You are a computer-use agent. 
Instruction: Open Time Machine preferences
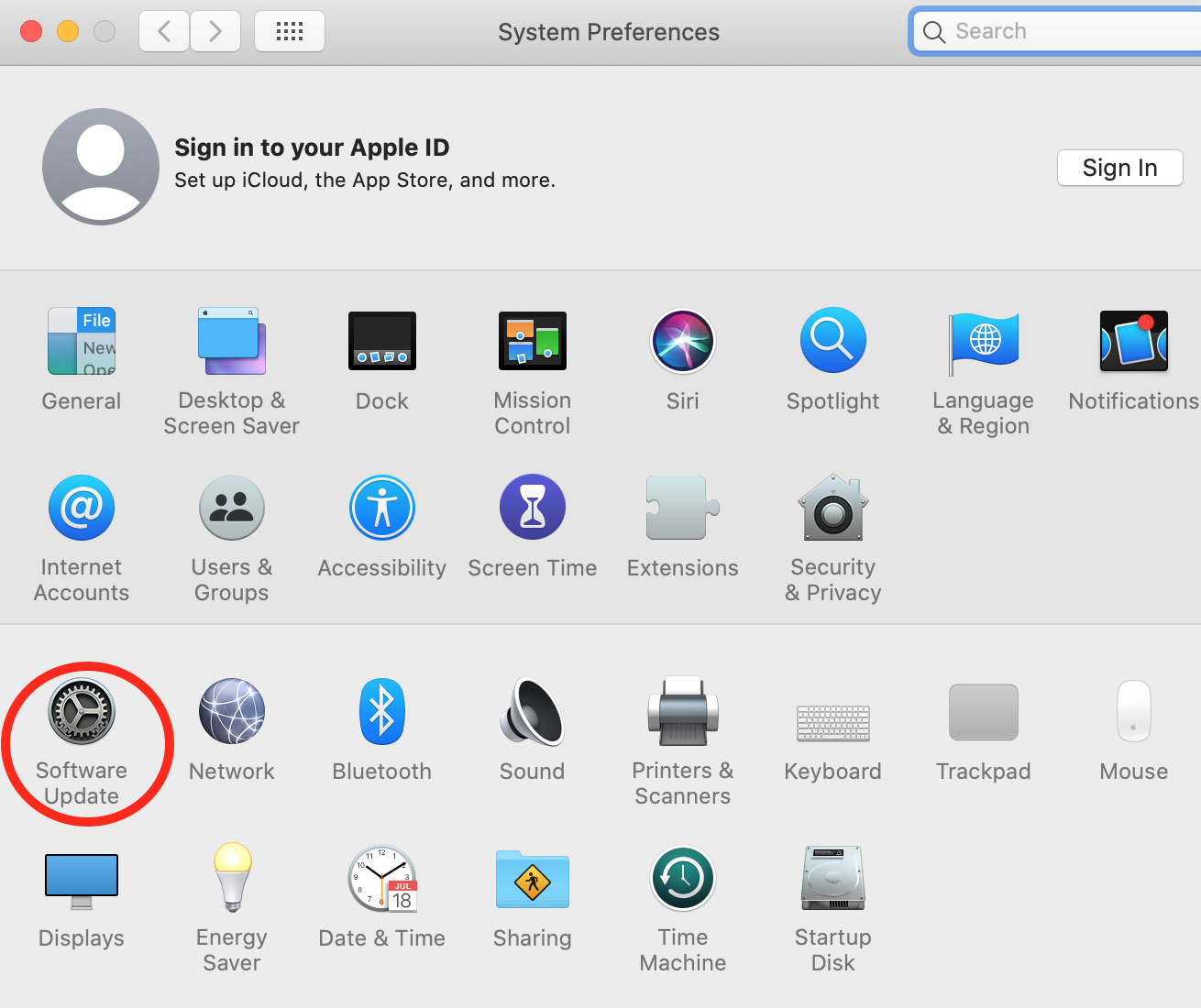click(x=682, y=879)
